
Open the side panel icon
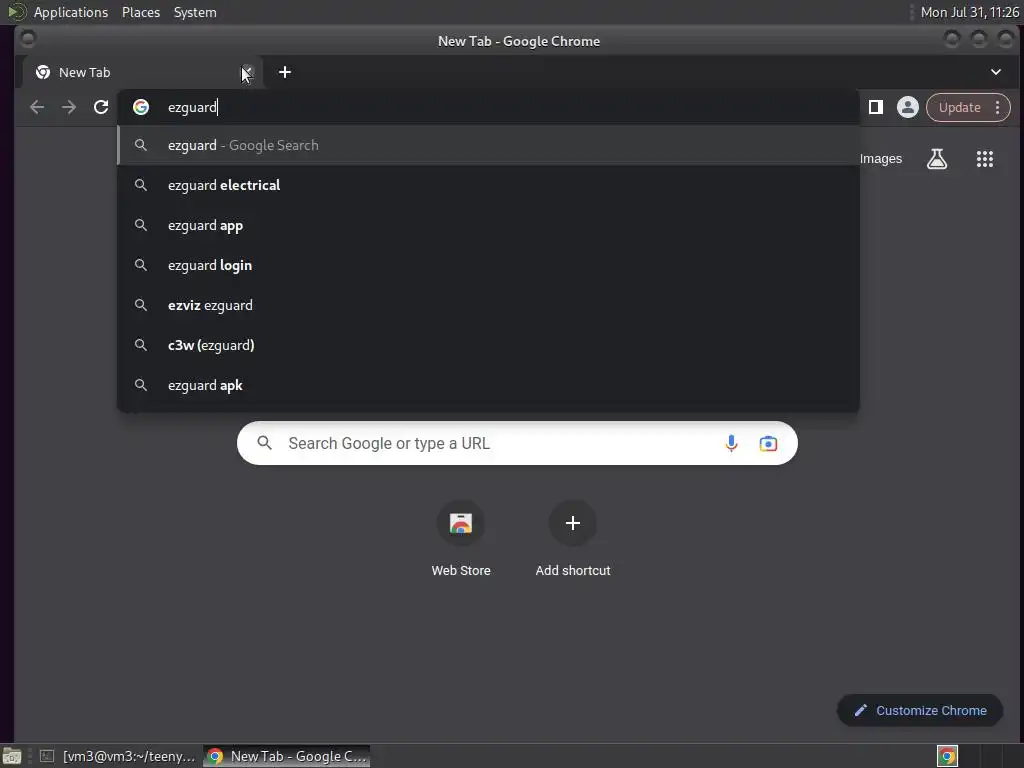click(x=876, y=107)
